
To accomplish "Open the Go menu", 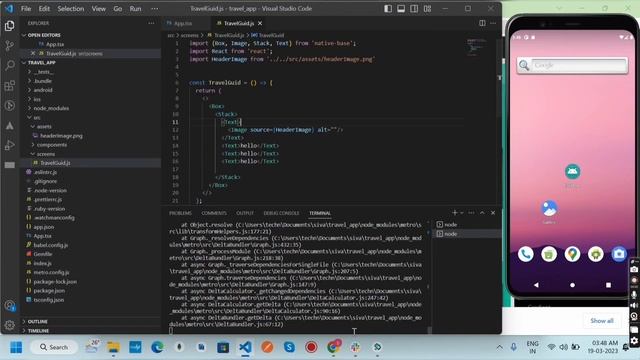I will pos(118,9).
